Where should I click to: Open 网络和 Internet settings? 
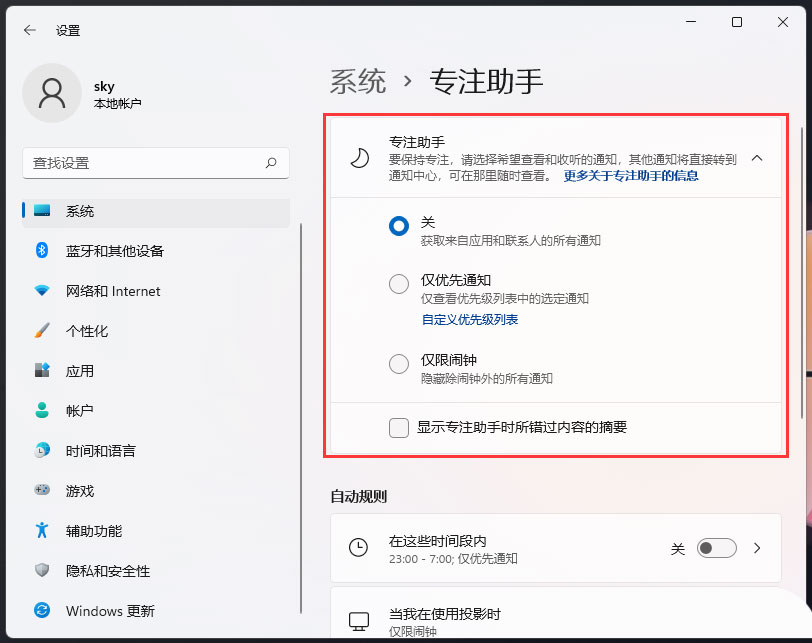tap(155, 291)
